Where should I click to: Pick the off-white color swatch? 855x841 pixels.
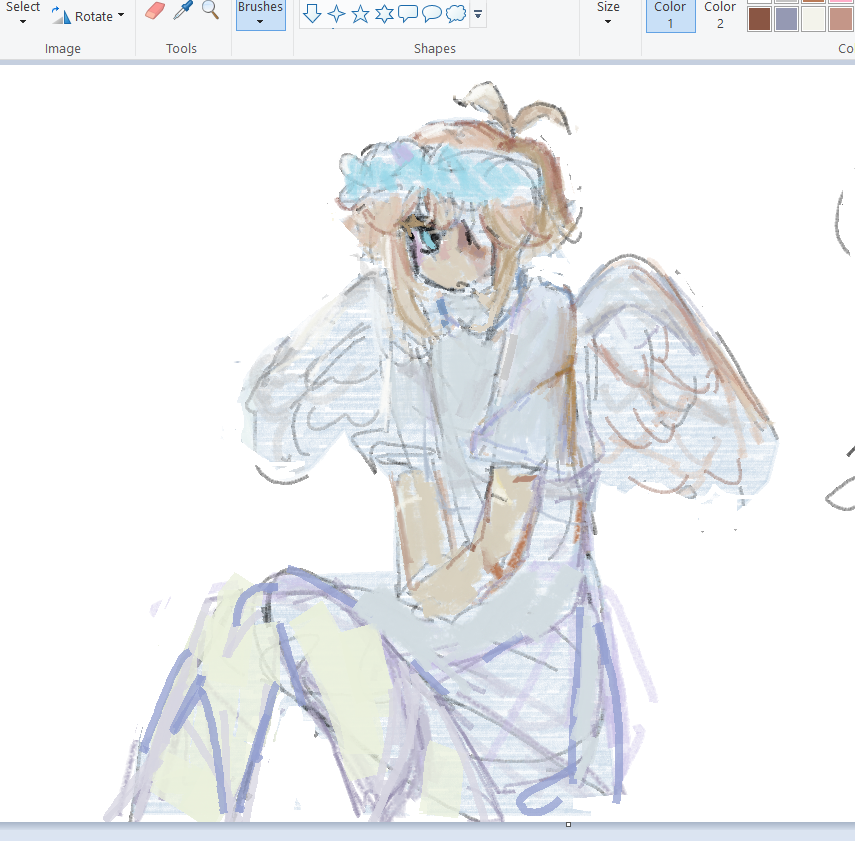pyautogui.click(x=813, y=19)
